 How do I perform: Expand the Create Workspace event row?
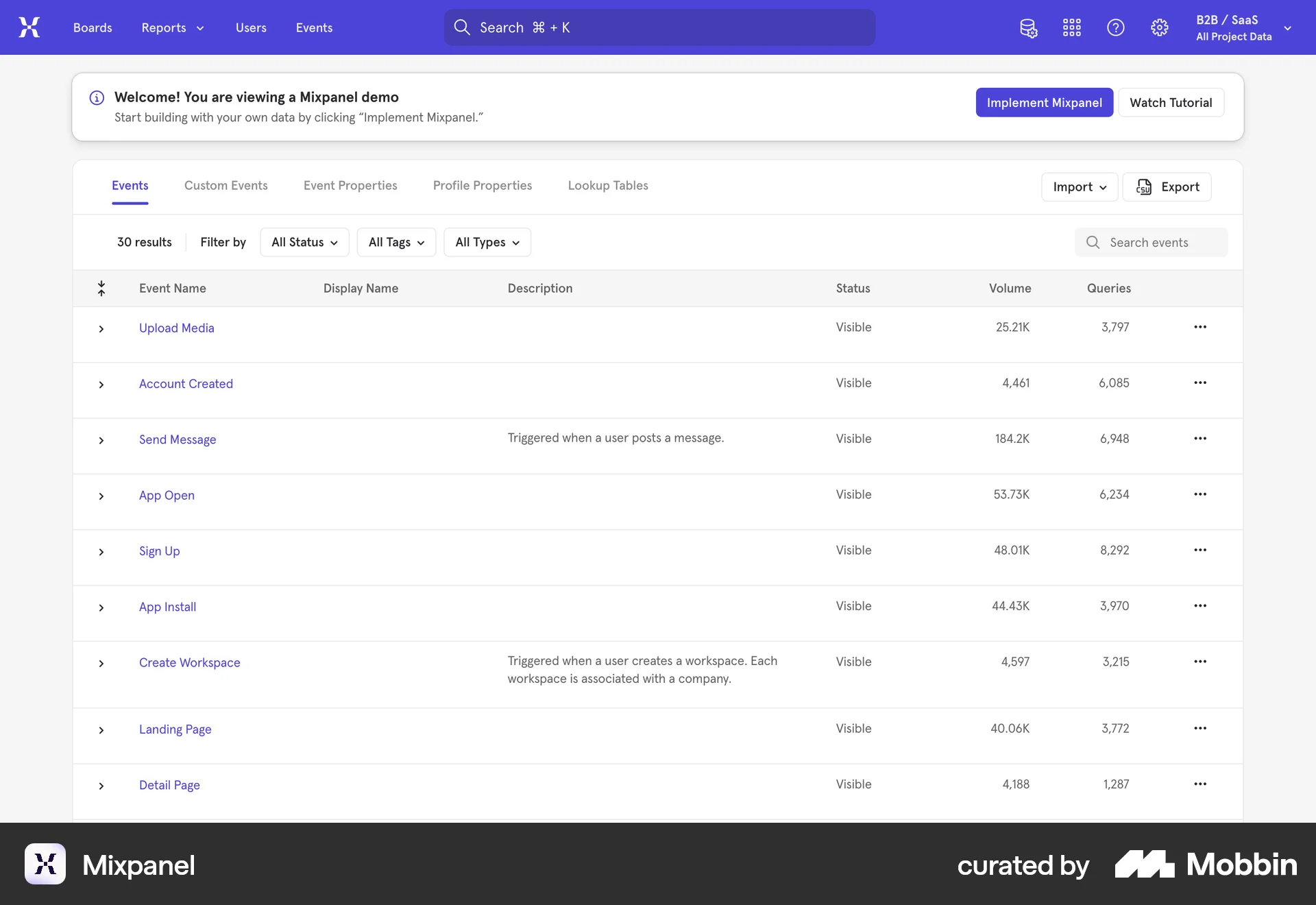tap(101, 664)
